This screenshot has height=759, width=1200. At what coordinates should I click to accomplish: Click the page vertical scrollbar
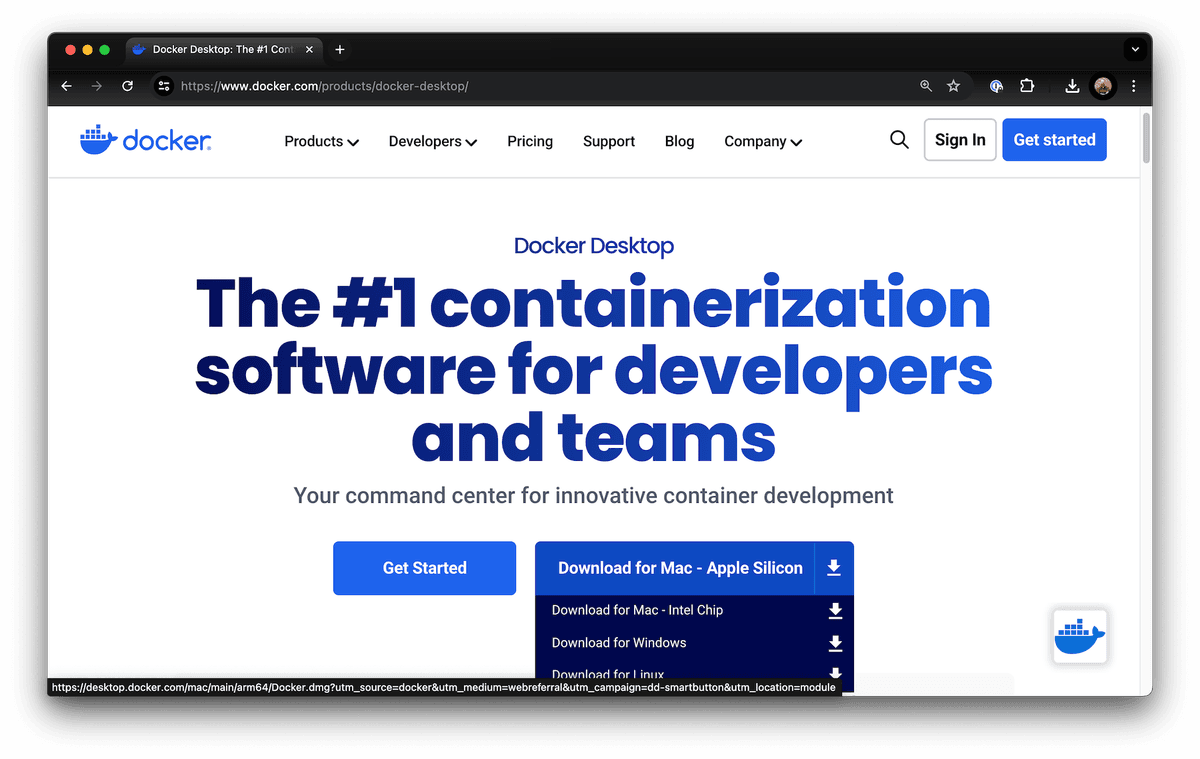1145,138
